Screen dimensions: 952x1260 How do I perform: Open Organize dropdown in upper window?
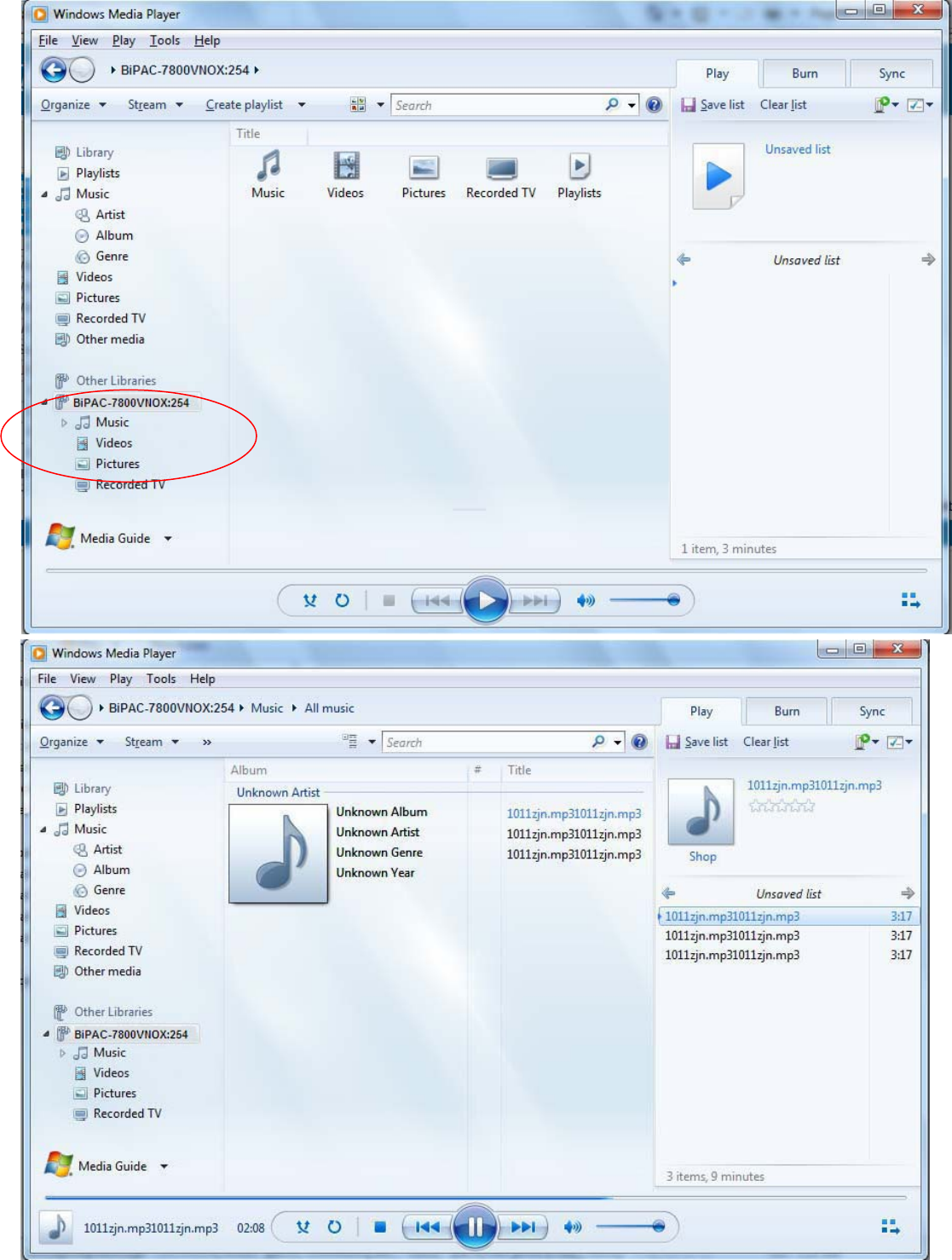73,105
